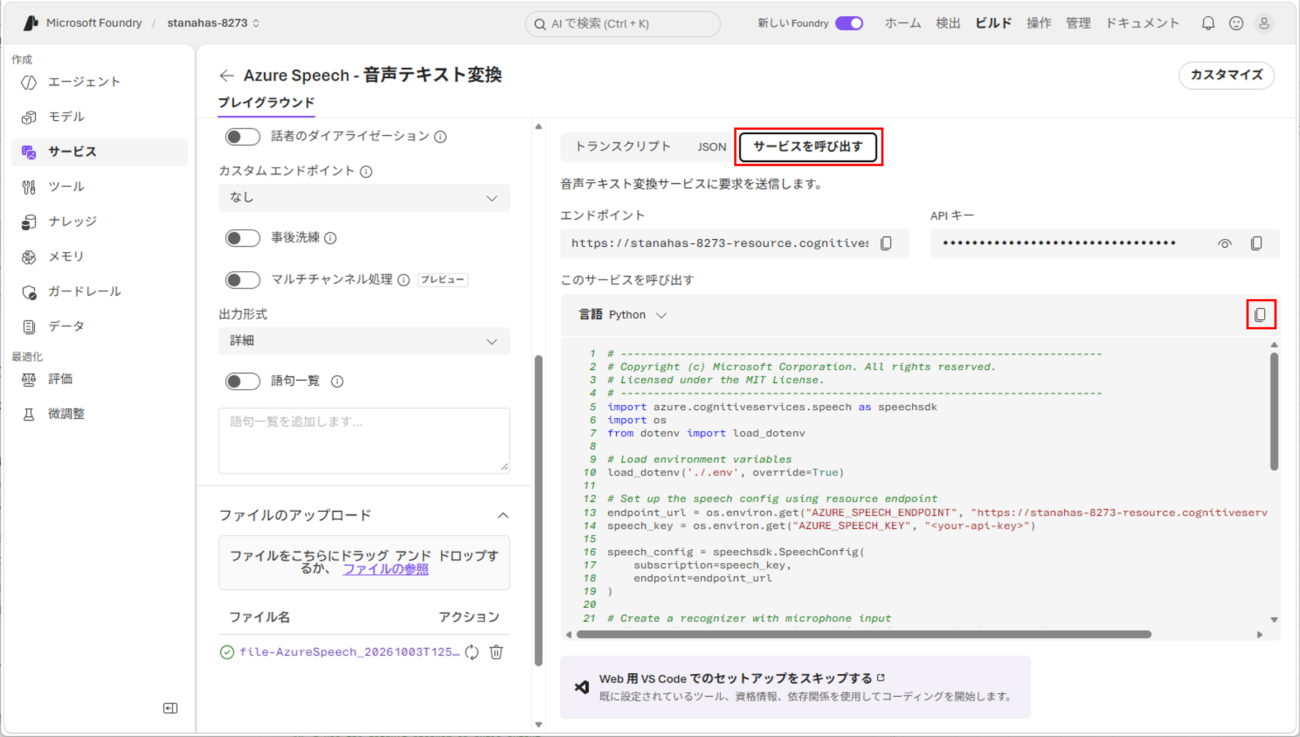Image resolution: width=1300 pixels, height=737 pixels.
Task: Go to 検出 in top navigation
Action: pos(948,23)
